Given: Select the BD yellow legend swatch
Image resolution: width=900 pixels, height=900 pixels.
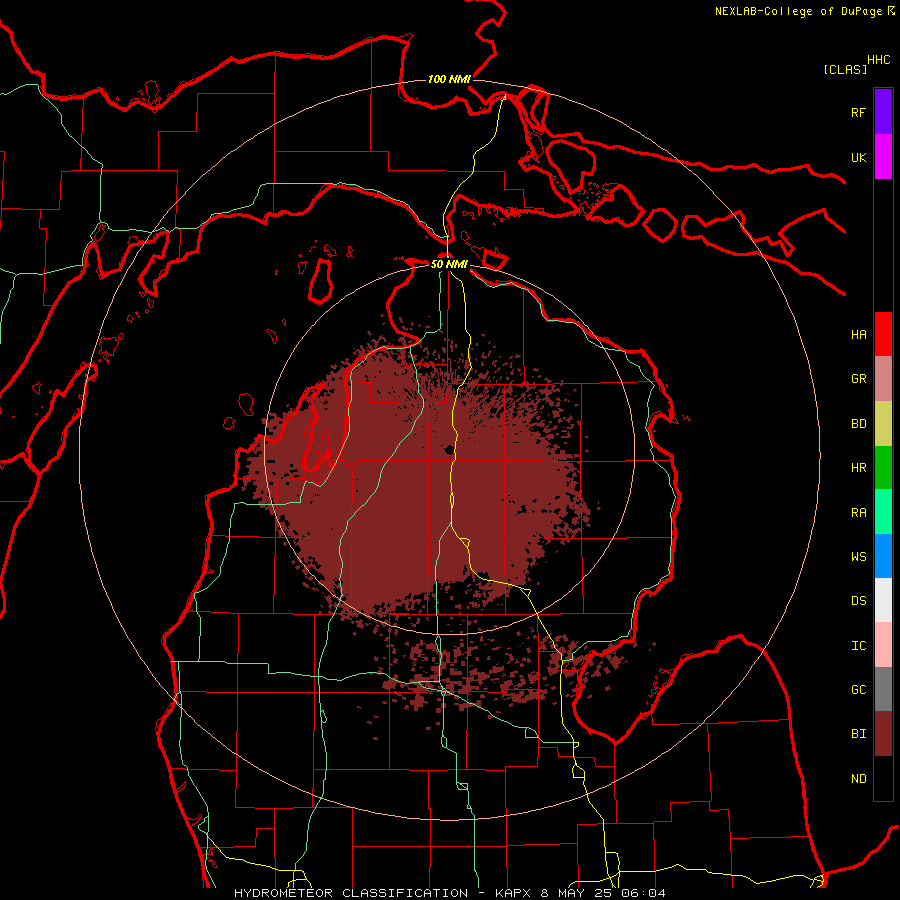Looking at the screenshot, I should point(883,424).
